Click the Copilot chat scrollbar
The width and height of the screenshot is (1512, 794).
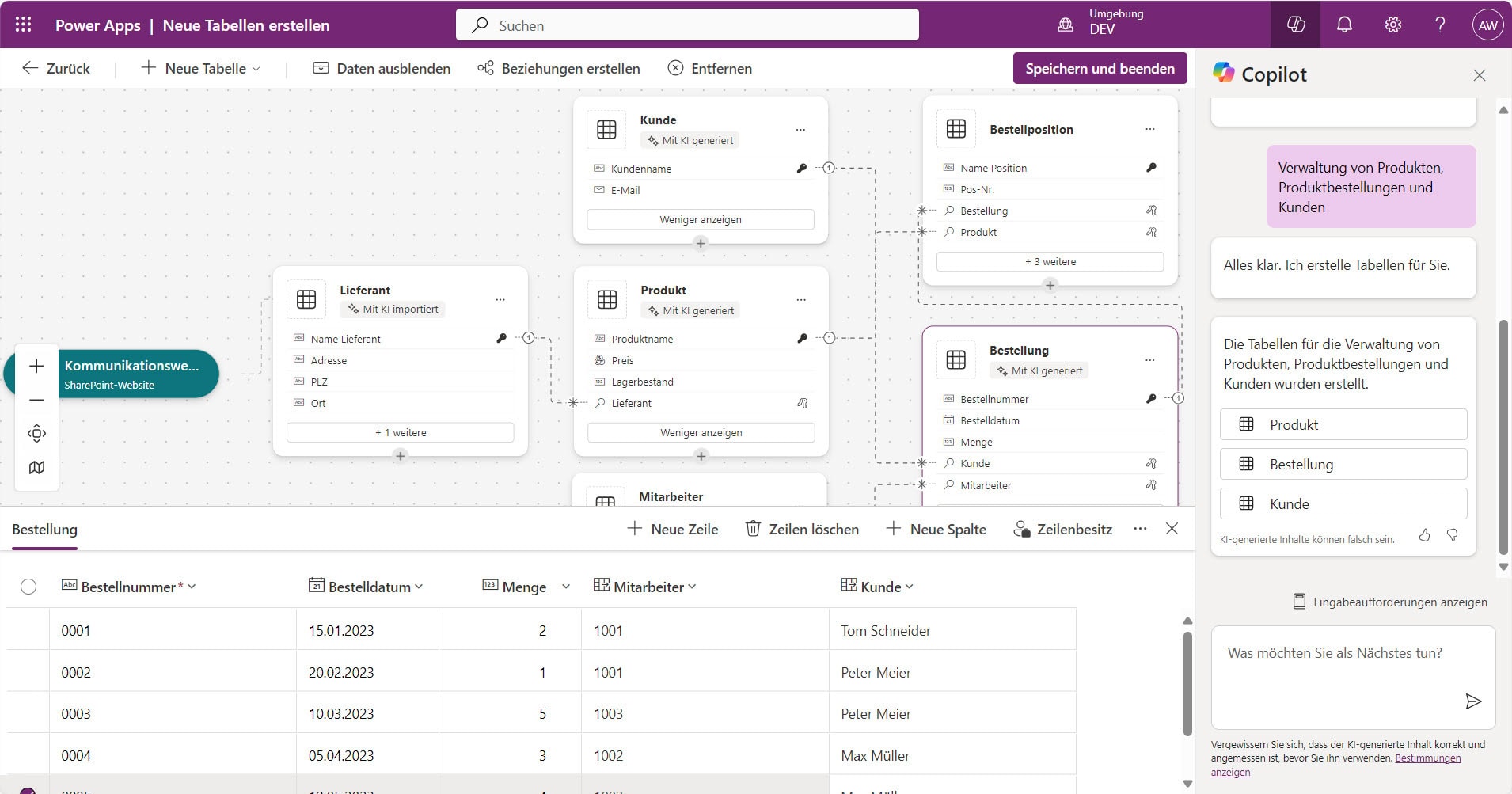coord(1503,437)
